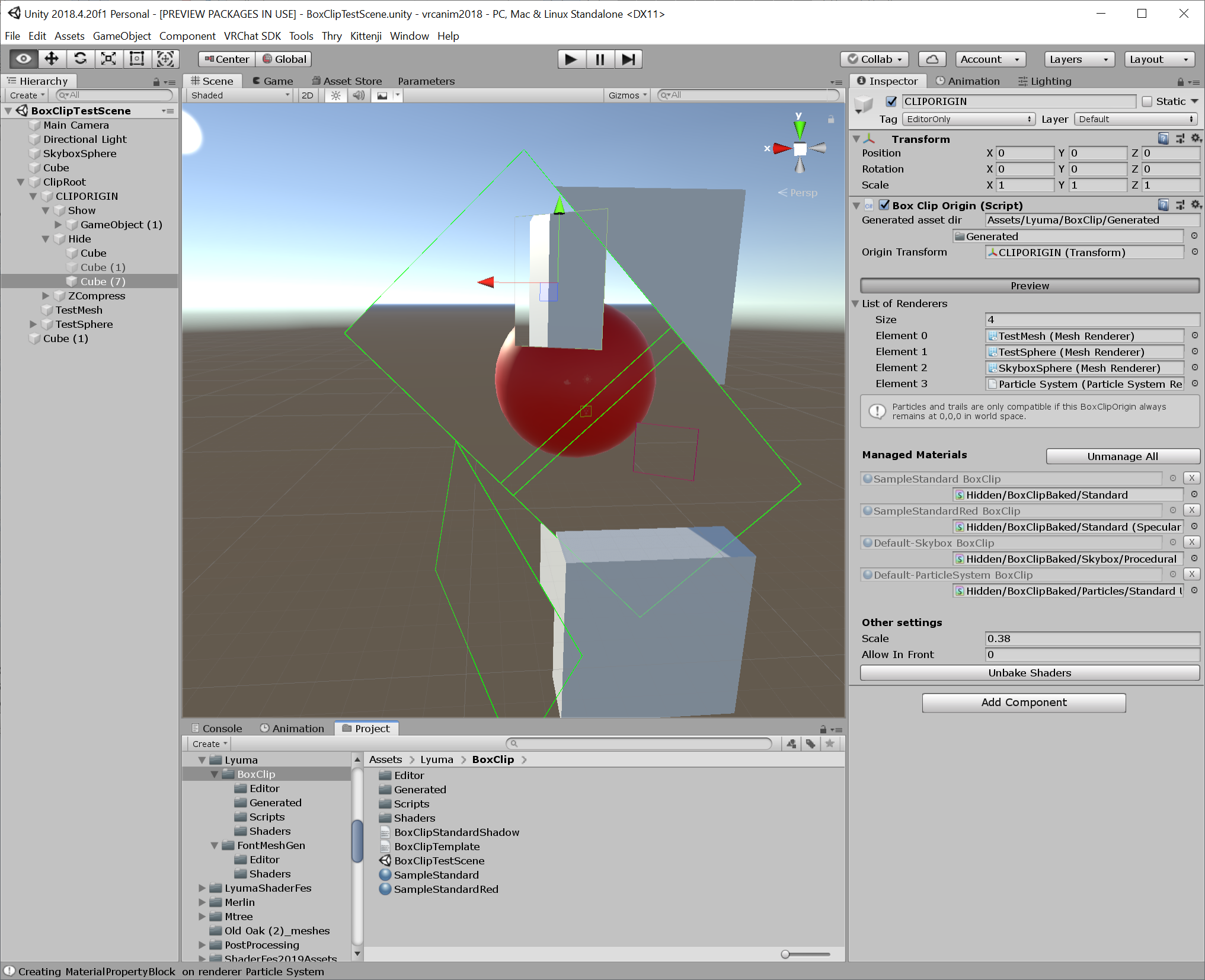
Task: Toggle 2D mode in the Scene view
Action: 308,95
